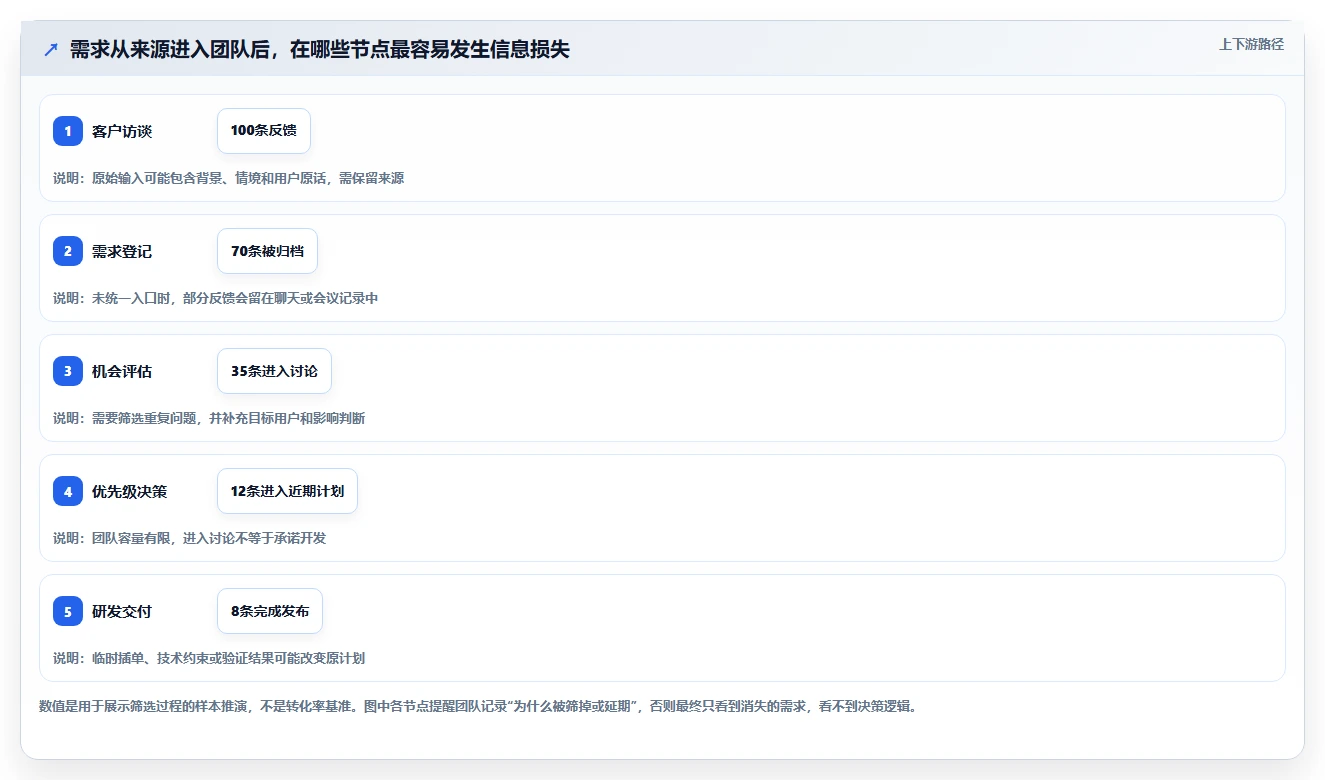The image size is (1325, 780).
Task: Click the step 1 number badge
Action: [68, 131]
